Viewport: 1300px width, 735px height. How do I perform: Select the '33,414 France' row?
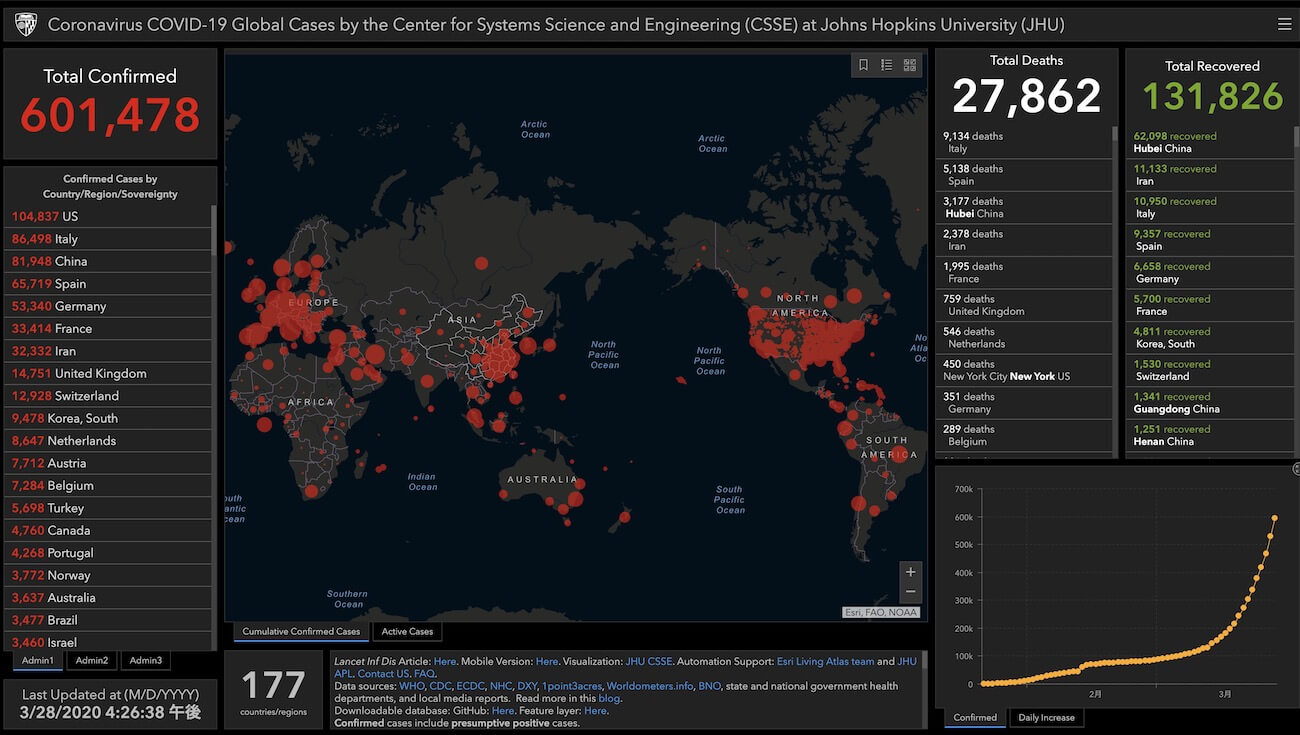[x=110, y=328]
